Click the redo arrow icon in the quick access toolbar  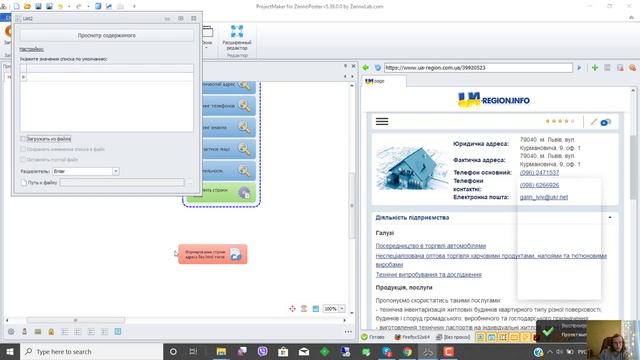(x=79, y=6)
